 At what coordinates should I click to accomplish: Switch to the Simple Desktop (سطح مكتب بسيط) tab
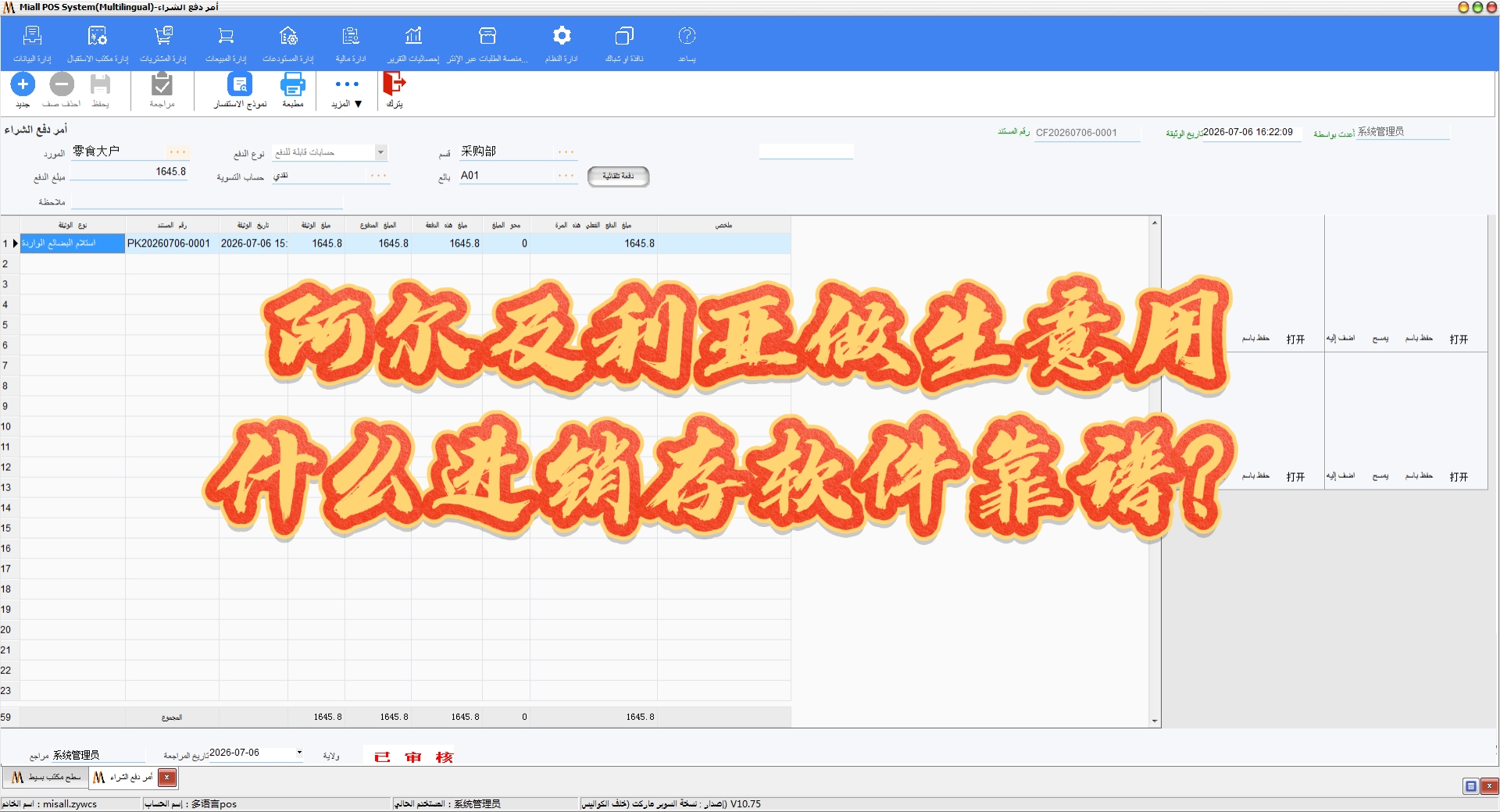45,778
